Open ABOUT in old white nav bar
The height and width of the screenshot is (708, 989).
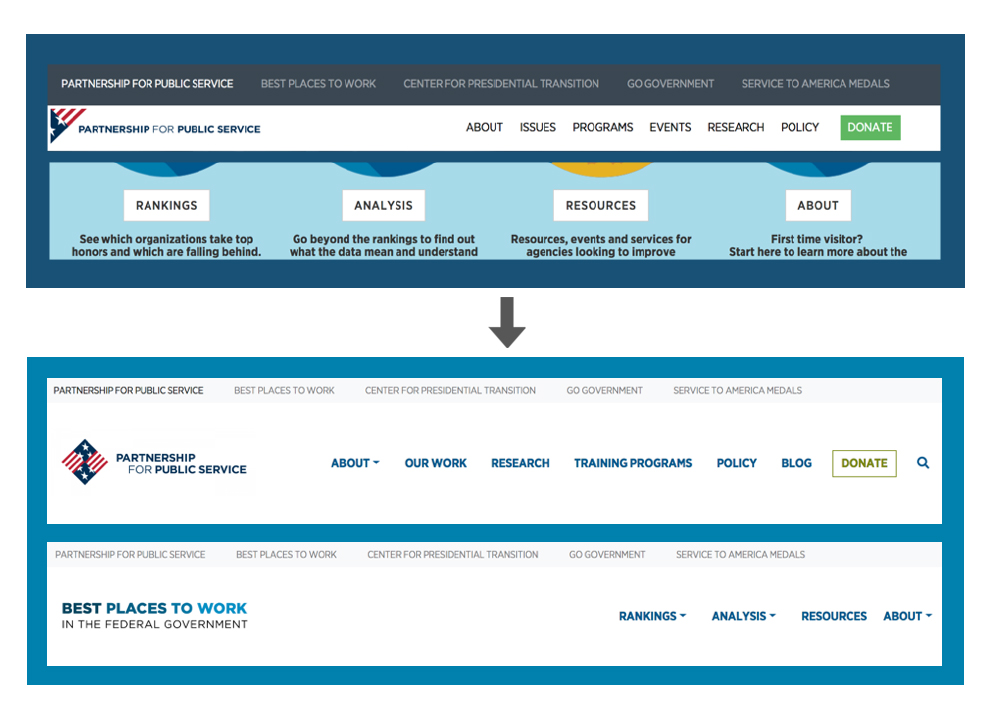click(484, 127)
